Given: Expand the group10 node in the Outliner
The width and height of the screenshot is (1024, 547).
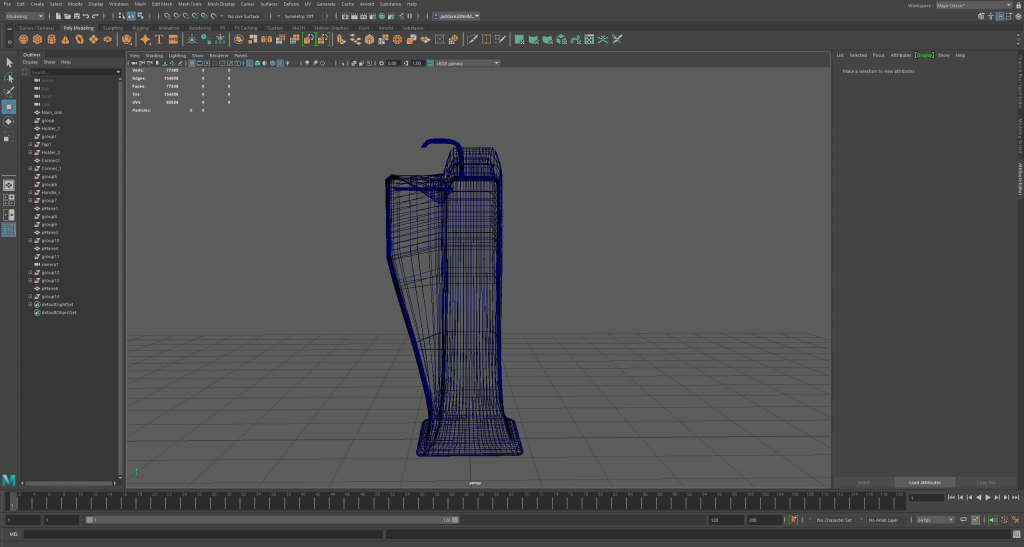Looking at the screenshot, I should [x=31, y=240].
